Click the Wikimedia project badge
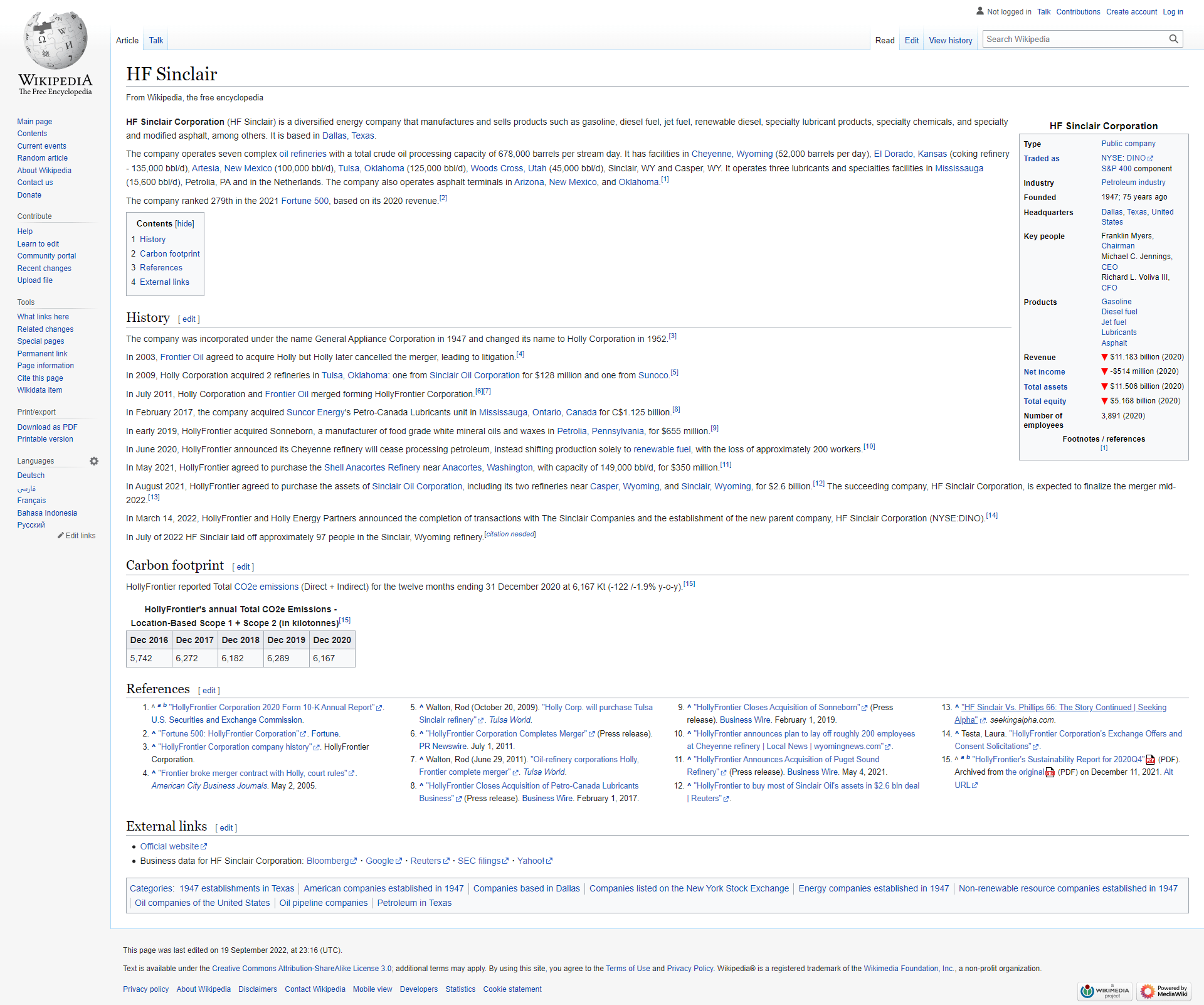The height and width of the screenshot is (1005, 1204). [1104, 991]
